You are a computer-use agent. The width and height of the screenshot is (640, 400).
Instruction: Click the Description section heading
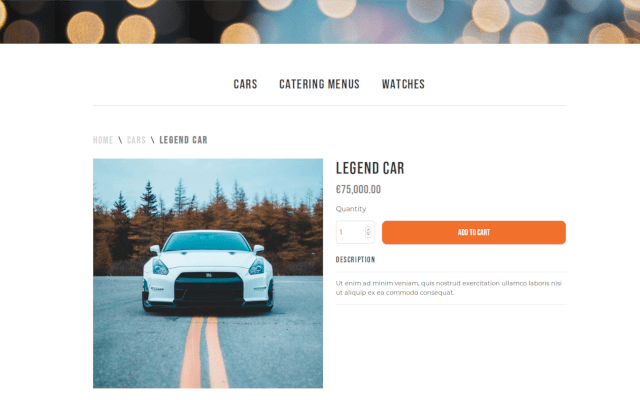click(x=355, y=260)
